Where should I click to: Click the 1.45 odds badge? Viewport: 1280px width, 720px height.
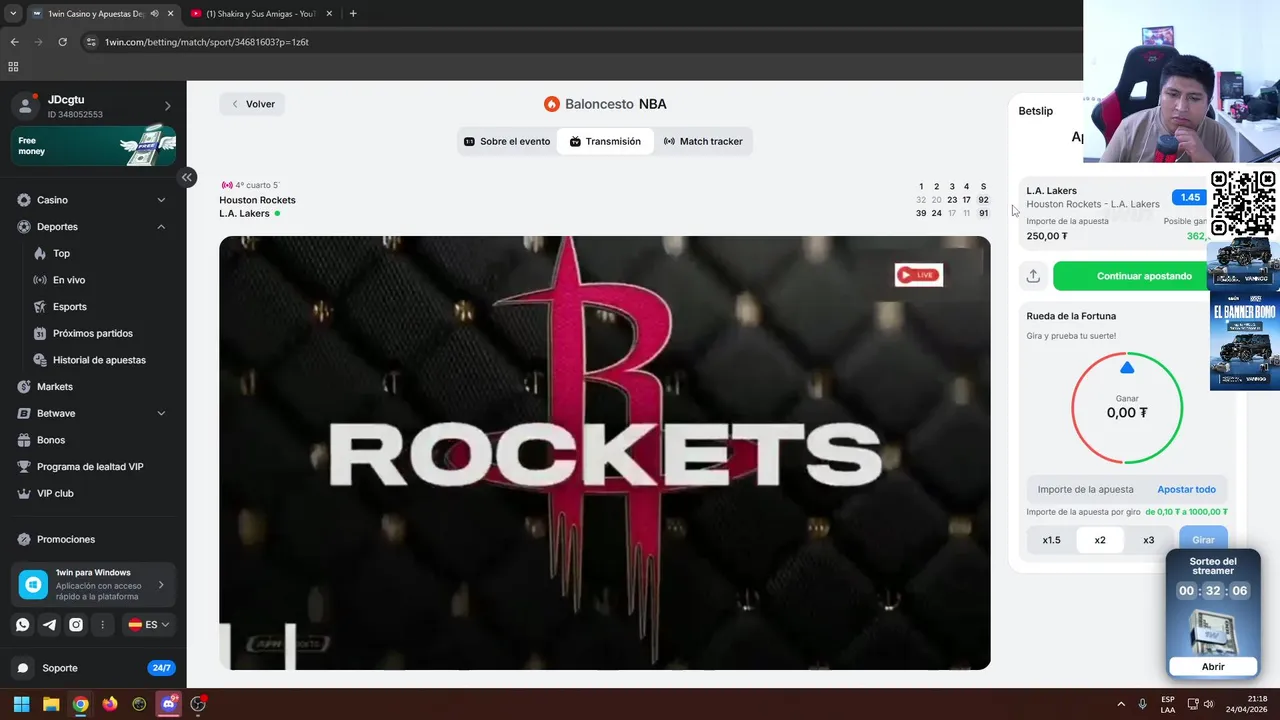pos(1189,197)
